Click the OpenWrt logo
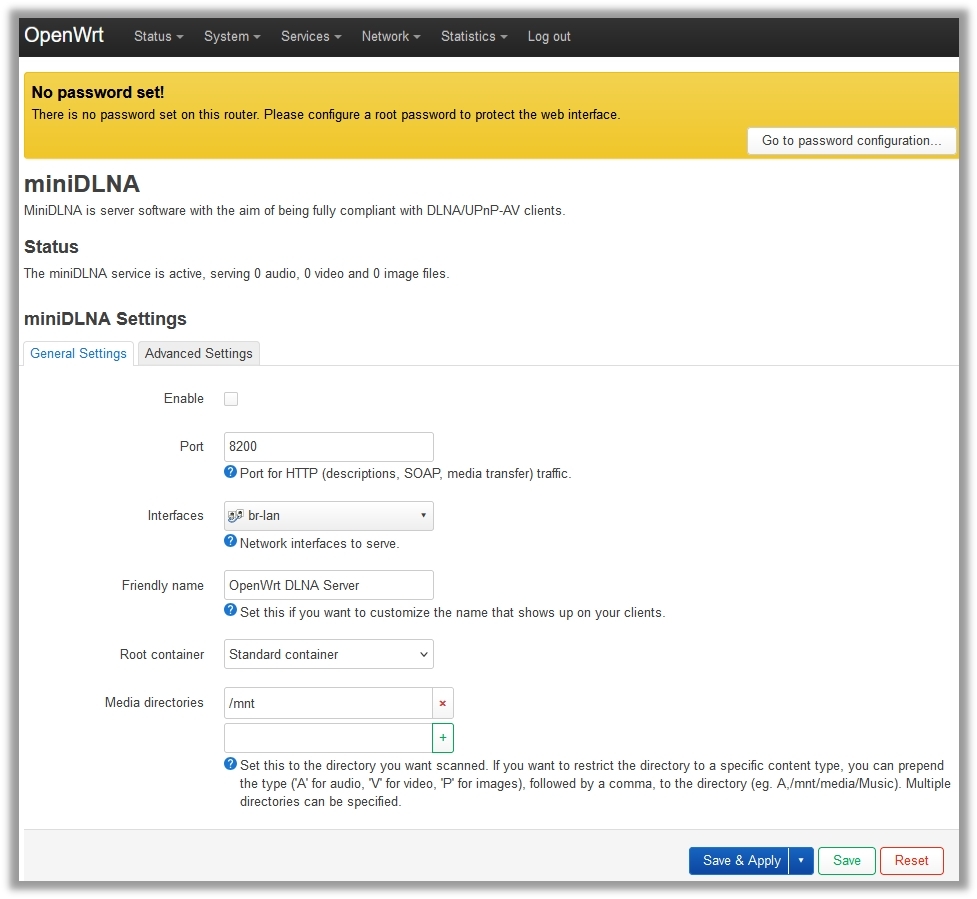 click(x=64, y=36)
